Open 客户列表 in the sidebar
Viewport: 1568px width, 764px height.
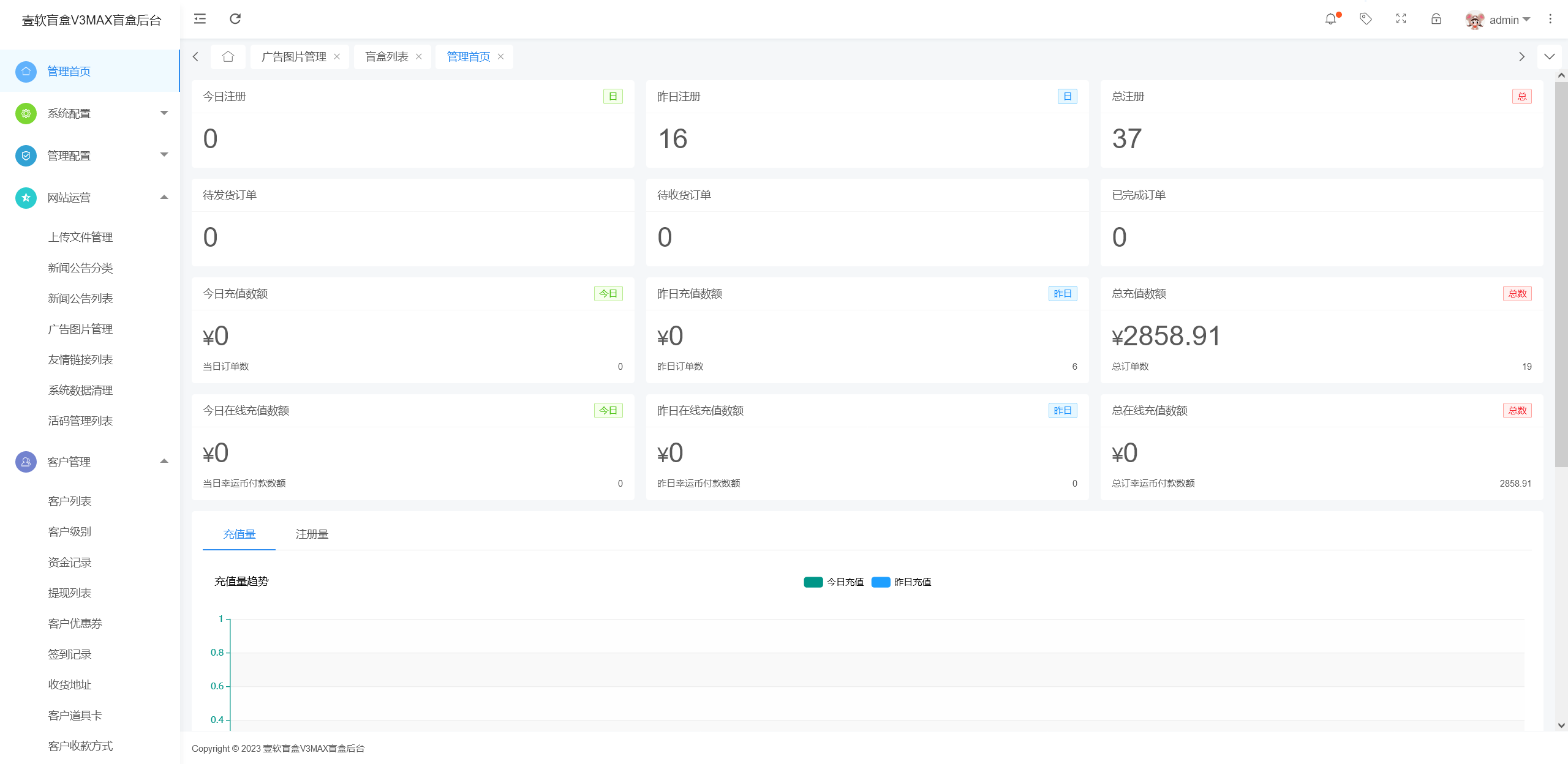pyautogui.click(x=70, y=501)
